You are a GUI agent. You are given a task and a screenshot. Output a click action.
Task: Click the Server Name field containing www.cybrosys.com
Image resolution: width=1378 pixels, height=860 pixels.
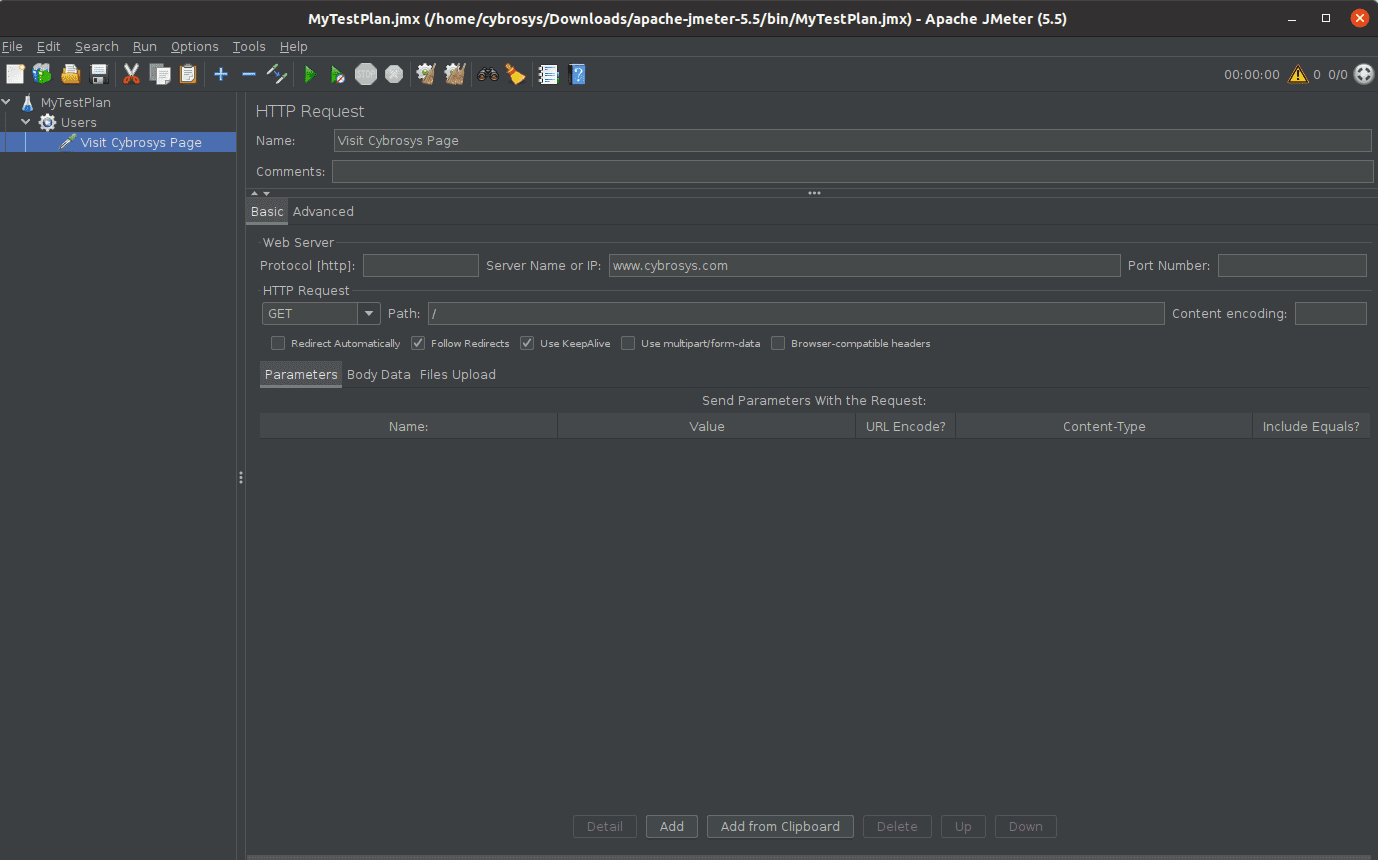point(863,265)
